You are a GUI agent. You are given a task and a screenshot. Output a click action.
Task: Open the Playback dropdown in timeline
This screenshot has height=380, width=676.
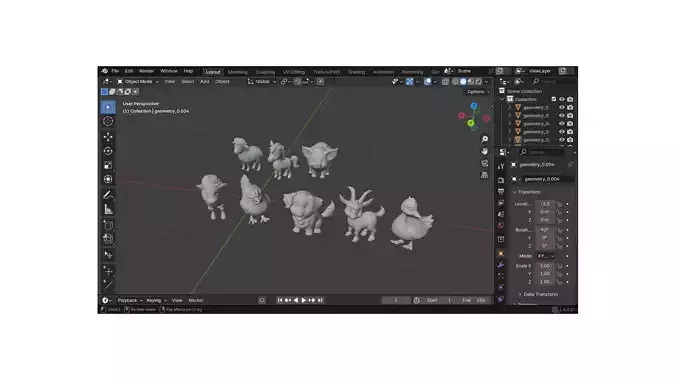[130, 300]
